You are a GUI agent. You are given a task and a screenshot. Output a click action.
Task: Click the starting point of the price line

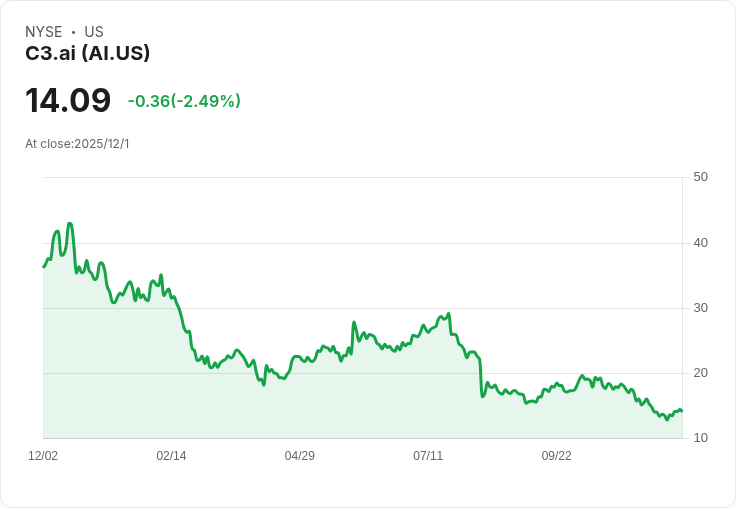point(43,267)
